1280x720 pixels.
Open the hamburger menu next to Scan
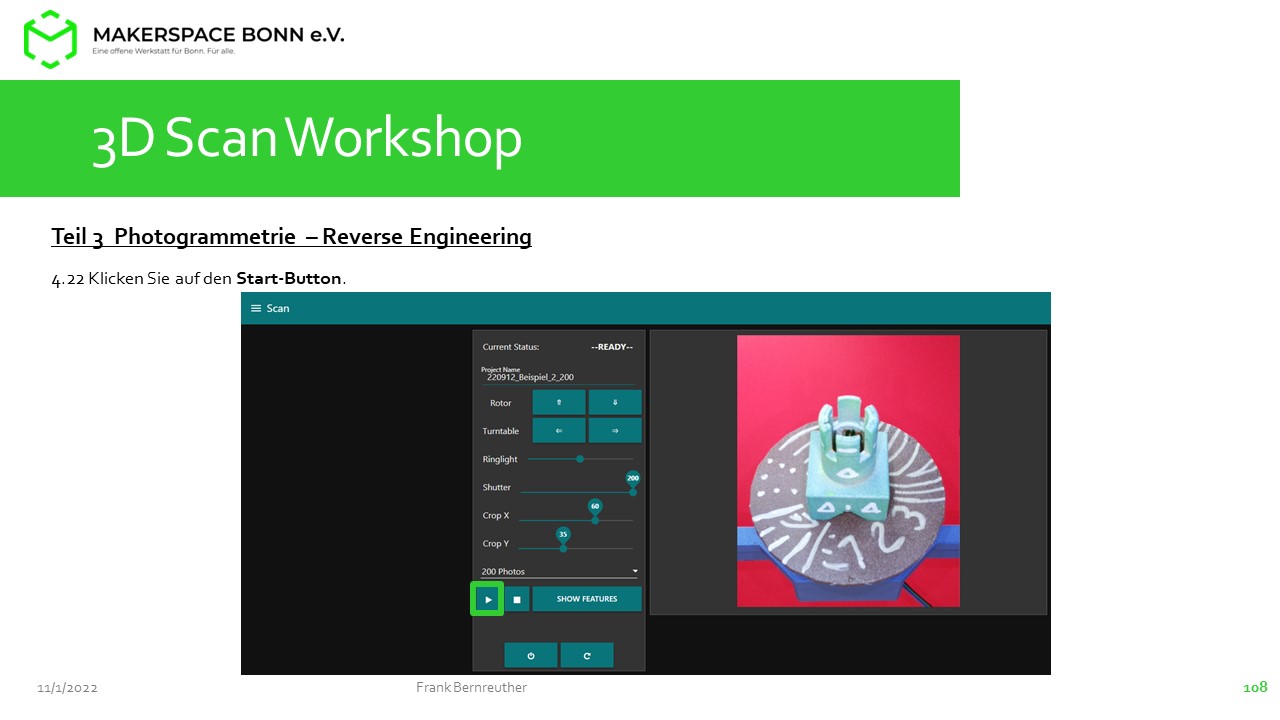click(x=256, y=308)
